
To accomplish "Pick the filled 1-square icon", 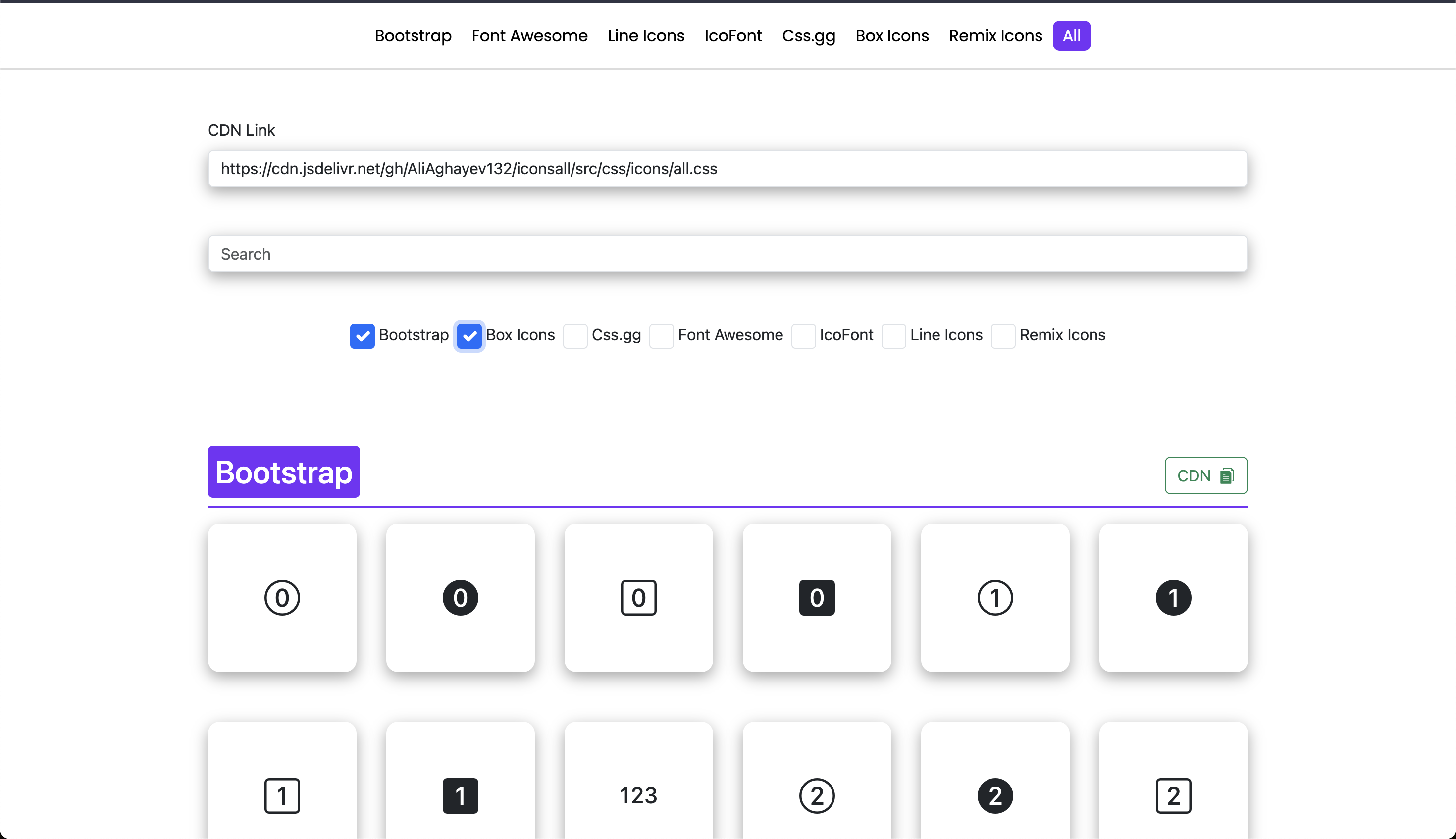I will point(460,795).
